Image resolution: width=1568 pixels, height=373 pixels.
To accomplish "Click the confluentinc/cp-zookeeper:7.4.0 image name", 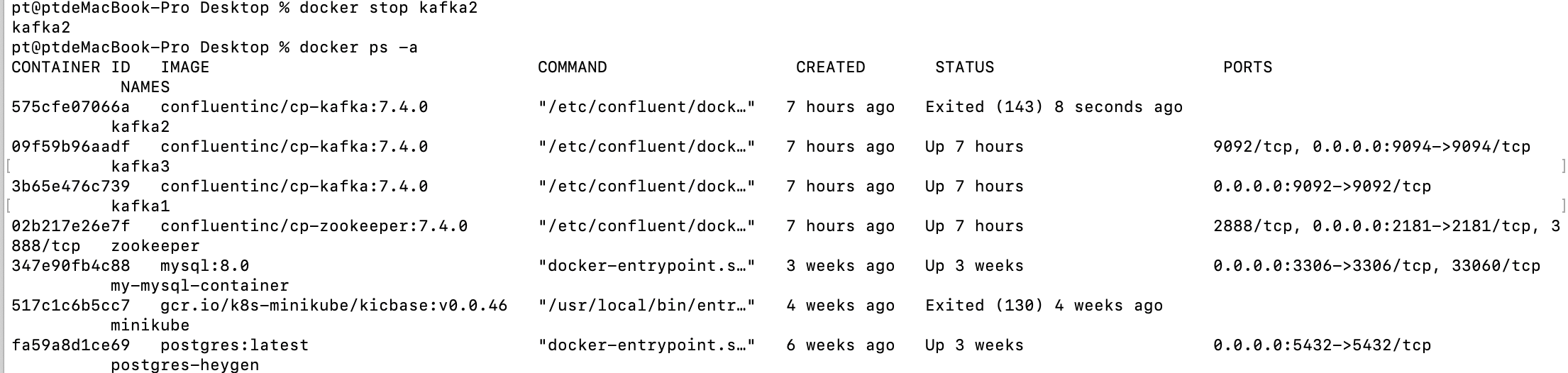I will tap(314, 226).
